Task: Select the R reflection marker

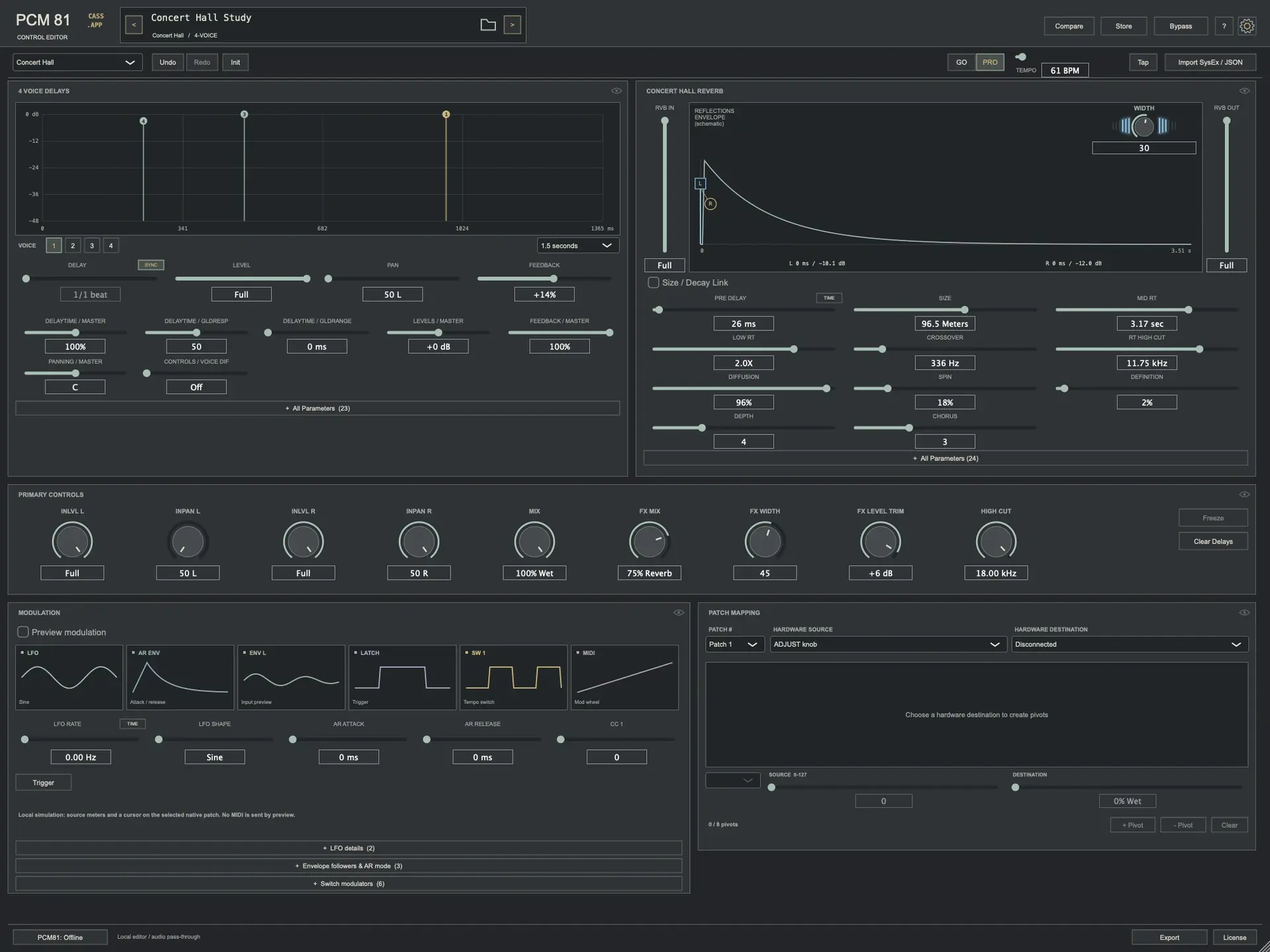Action: coord(710,204)
